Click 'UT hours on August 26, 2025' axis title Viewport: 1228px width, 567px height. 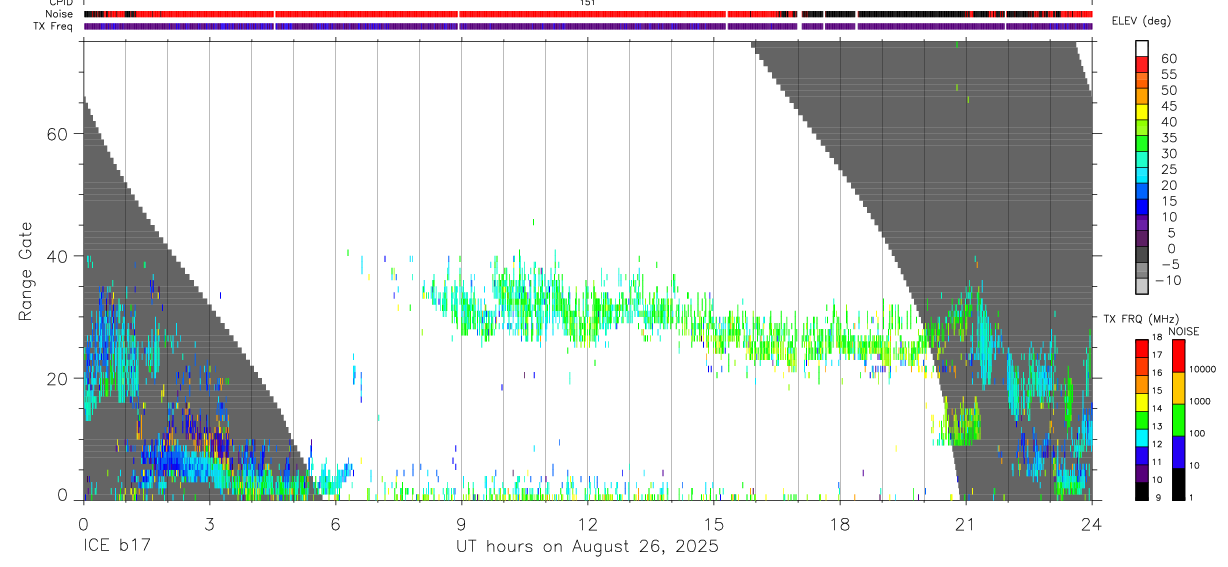coord(587,547)
